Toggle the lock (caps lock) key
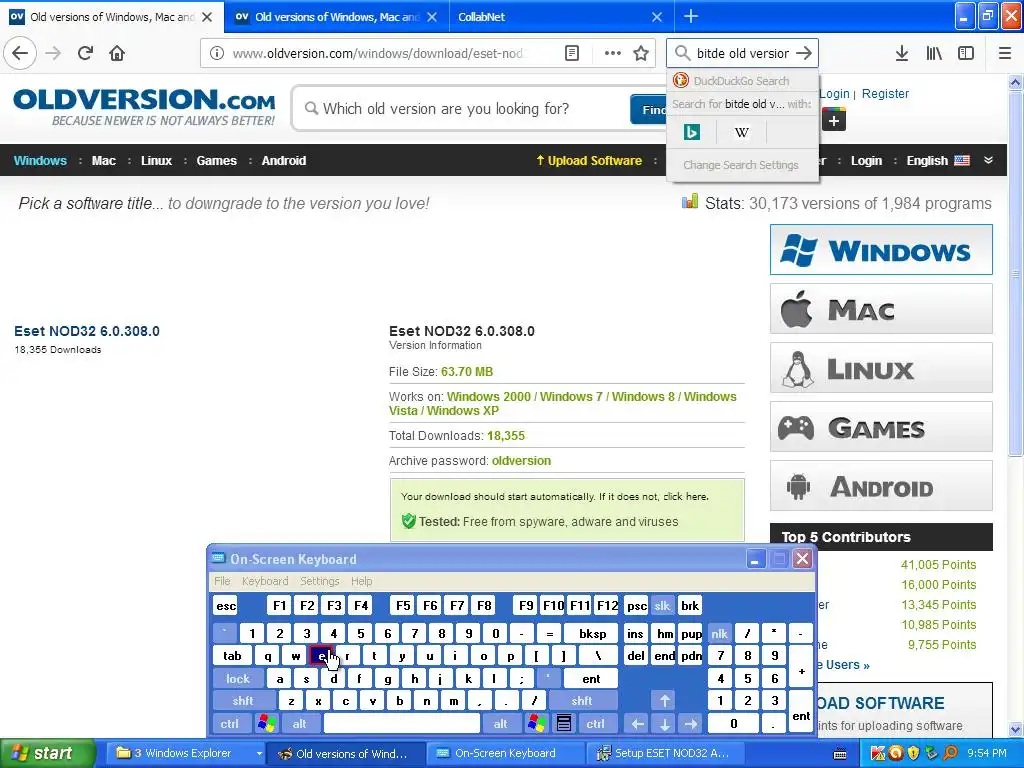The height and width of the screenshot is (768, 1024). click(x=238, y=679)
